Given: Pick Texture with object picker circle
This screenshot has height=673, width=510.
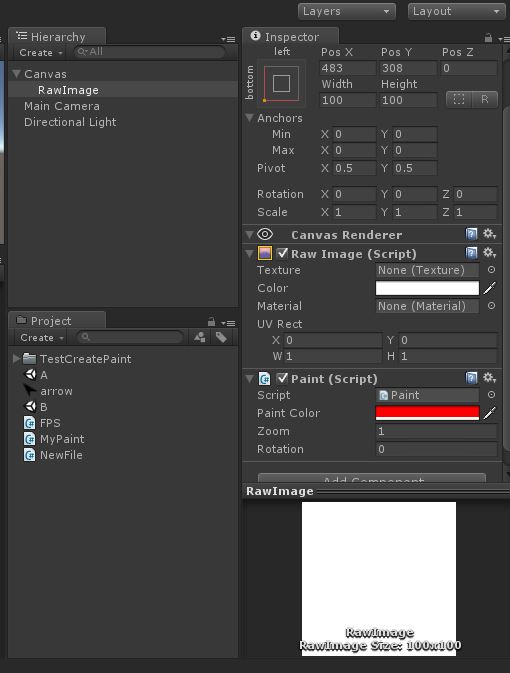Looking at the screenshot, I should pyautogui.click(x=492, y=270).
